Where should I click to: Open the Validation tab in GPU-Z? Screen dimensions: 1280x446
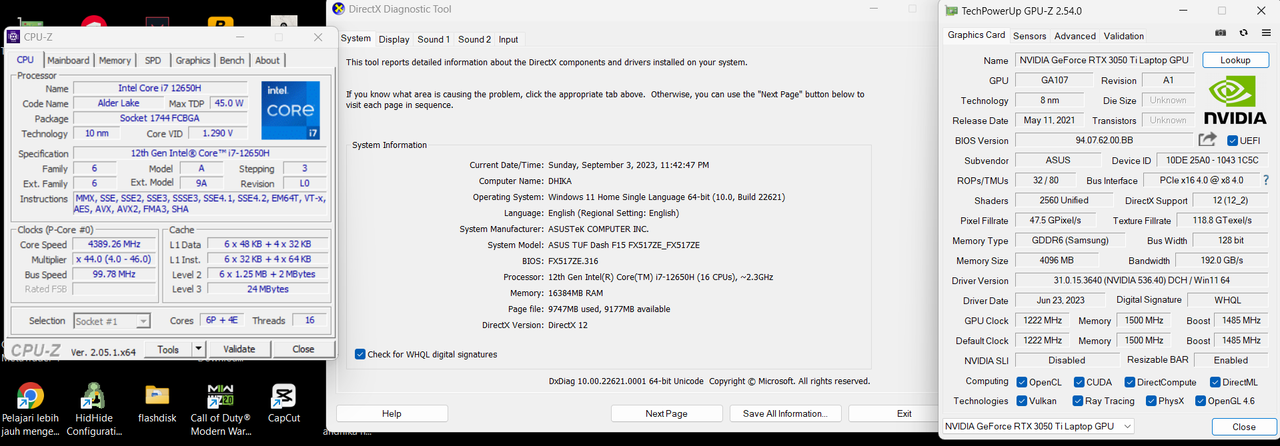point(1124,36)
